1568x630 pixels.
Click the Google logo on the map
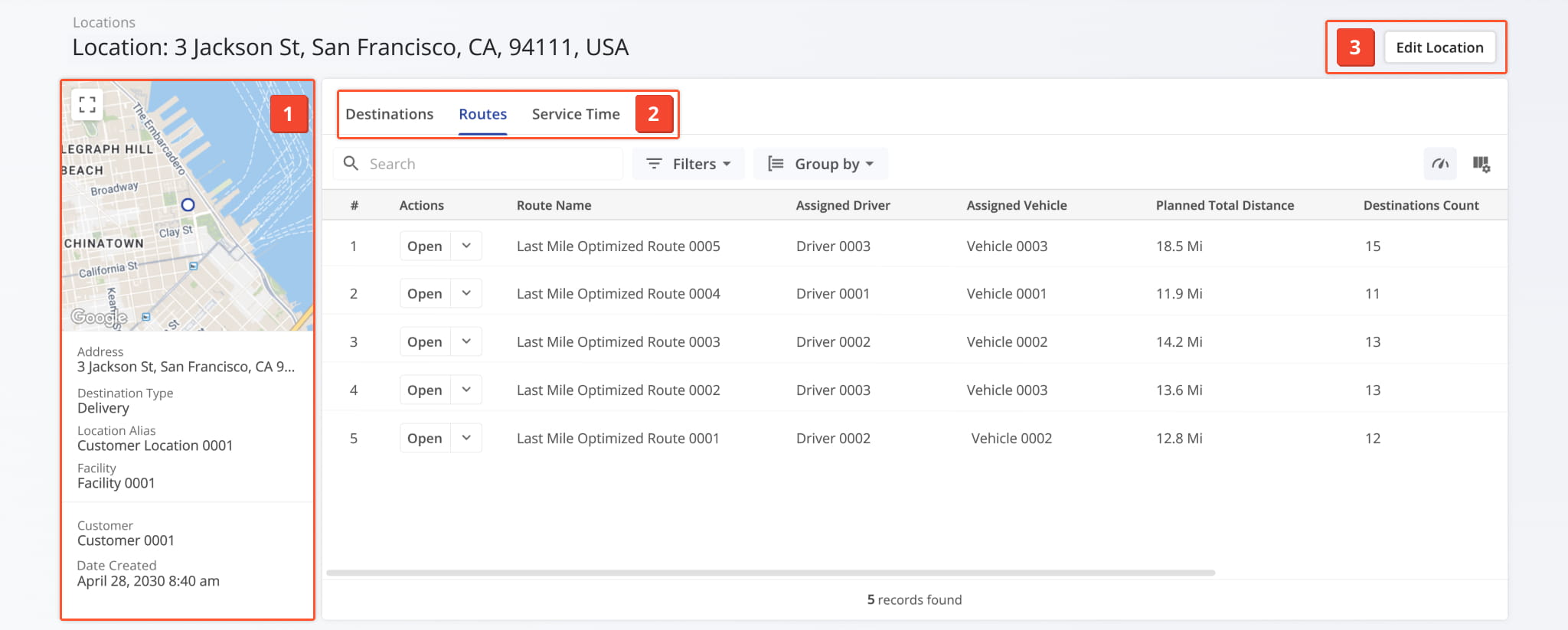tap(99, 317)
